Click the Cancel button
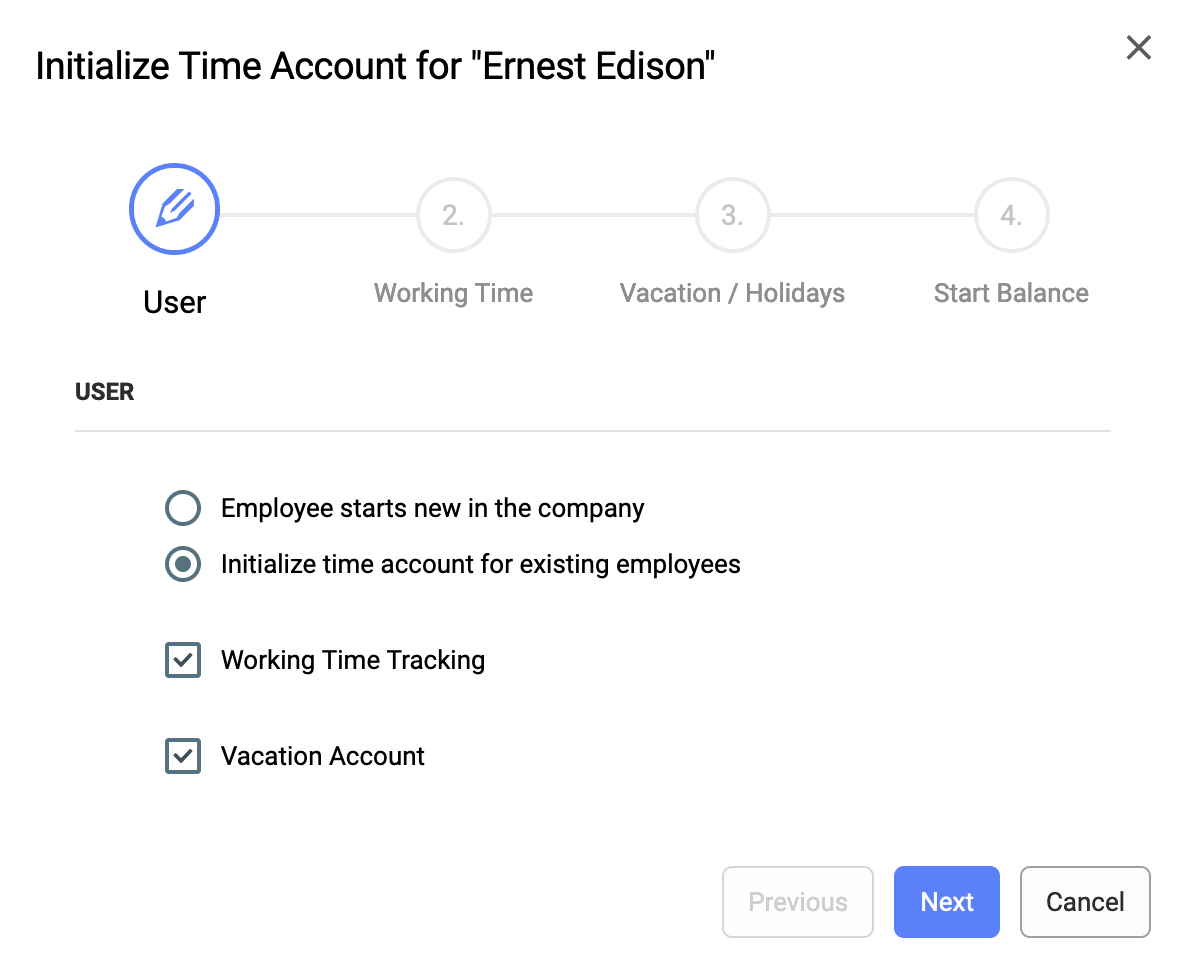The width and height of the screenshot is (1186, 974). pyautogui.click(x=1085, y=901)
